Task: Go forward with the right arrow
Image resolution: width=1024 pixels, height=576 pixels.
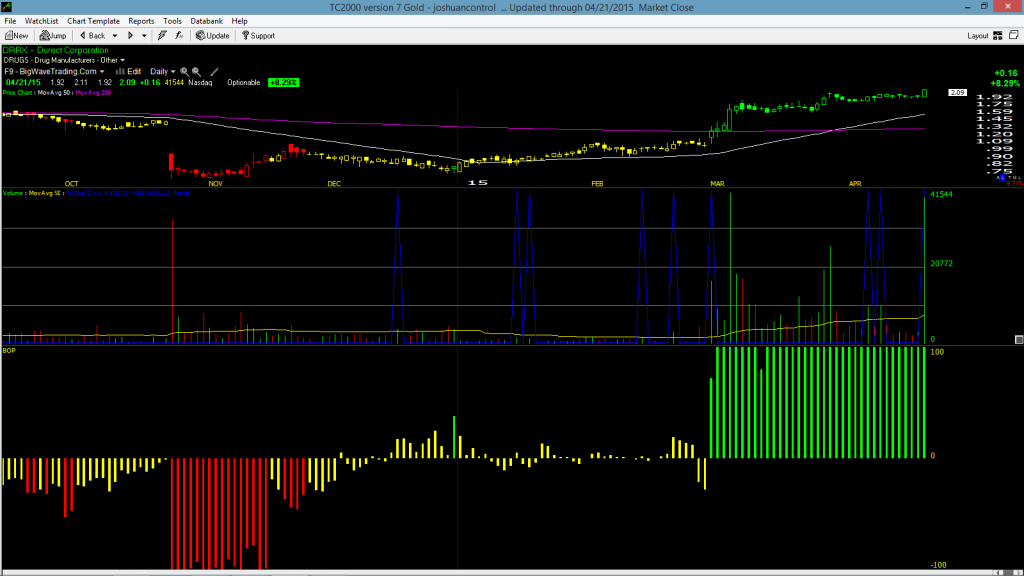Action: coord(130,35)
